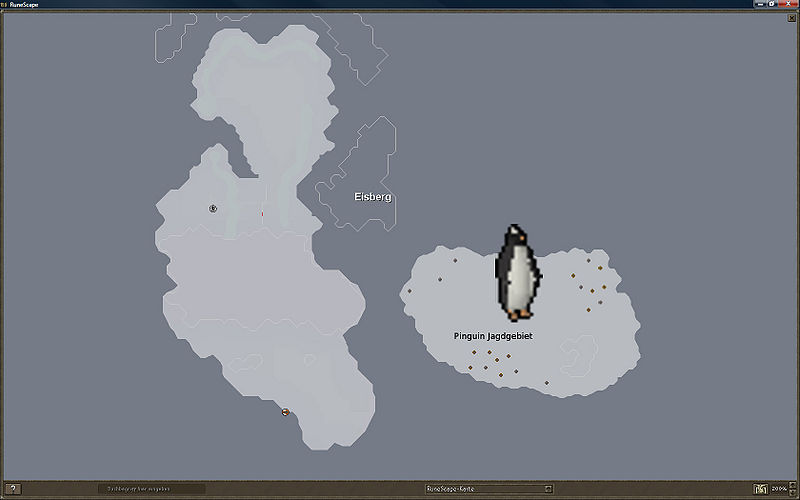Select the Pinguin Jagdgebiet map label

tap(493, 336)
